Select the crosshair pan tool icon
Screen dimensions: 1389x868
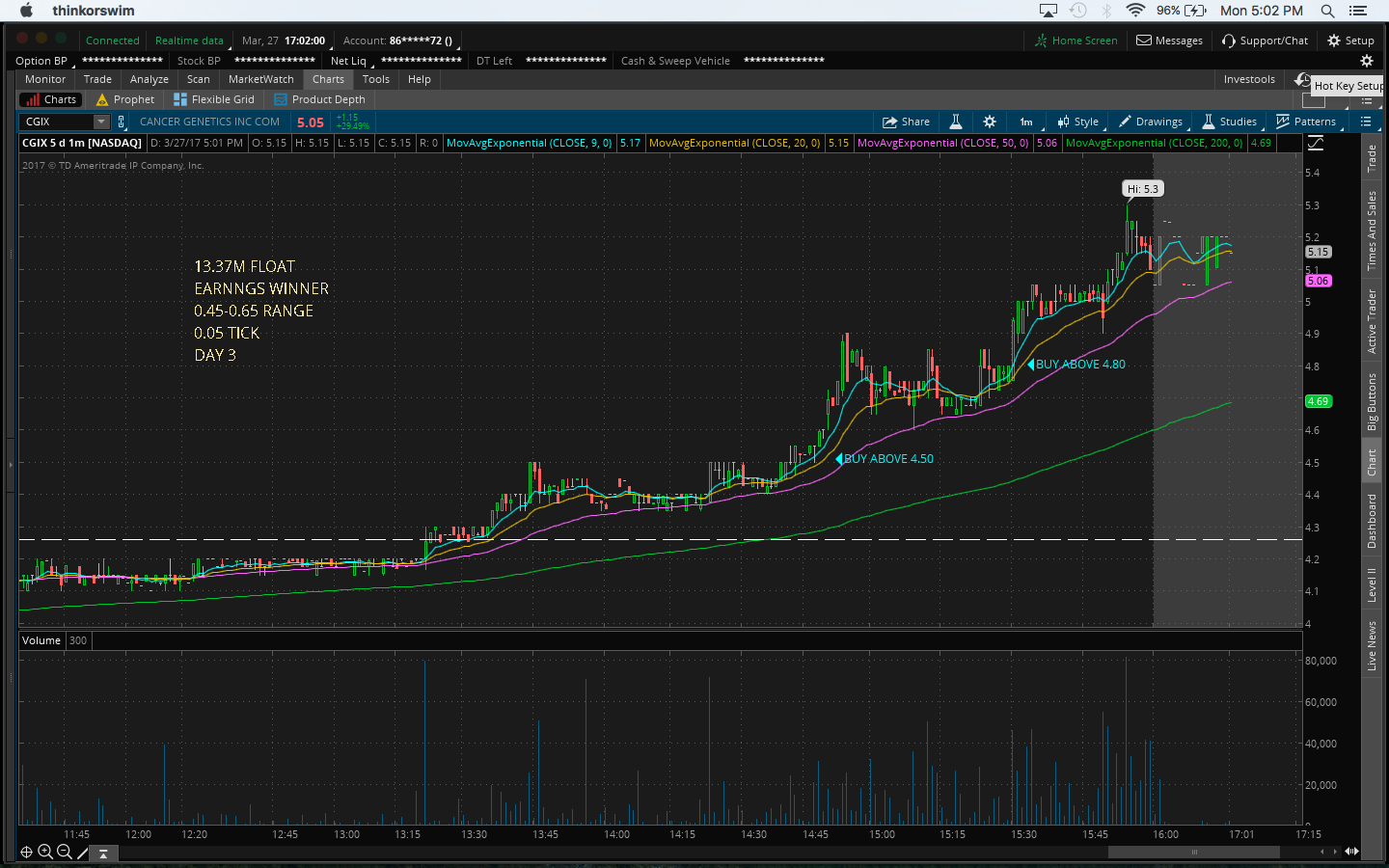pyautogui.click(x=26, y=852)
